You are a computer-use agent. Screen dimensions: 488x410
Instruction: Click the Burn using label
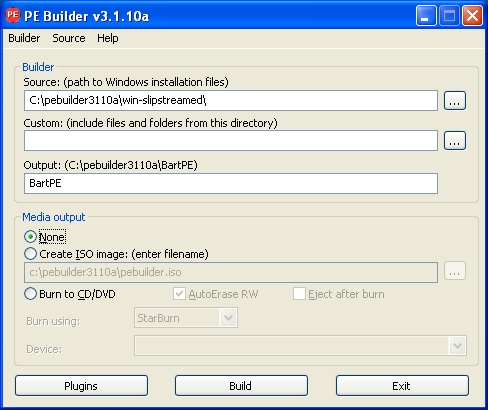point(53,321)
